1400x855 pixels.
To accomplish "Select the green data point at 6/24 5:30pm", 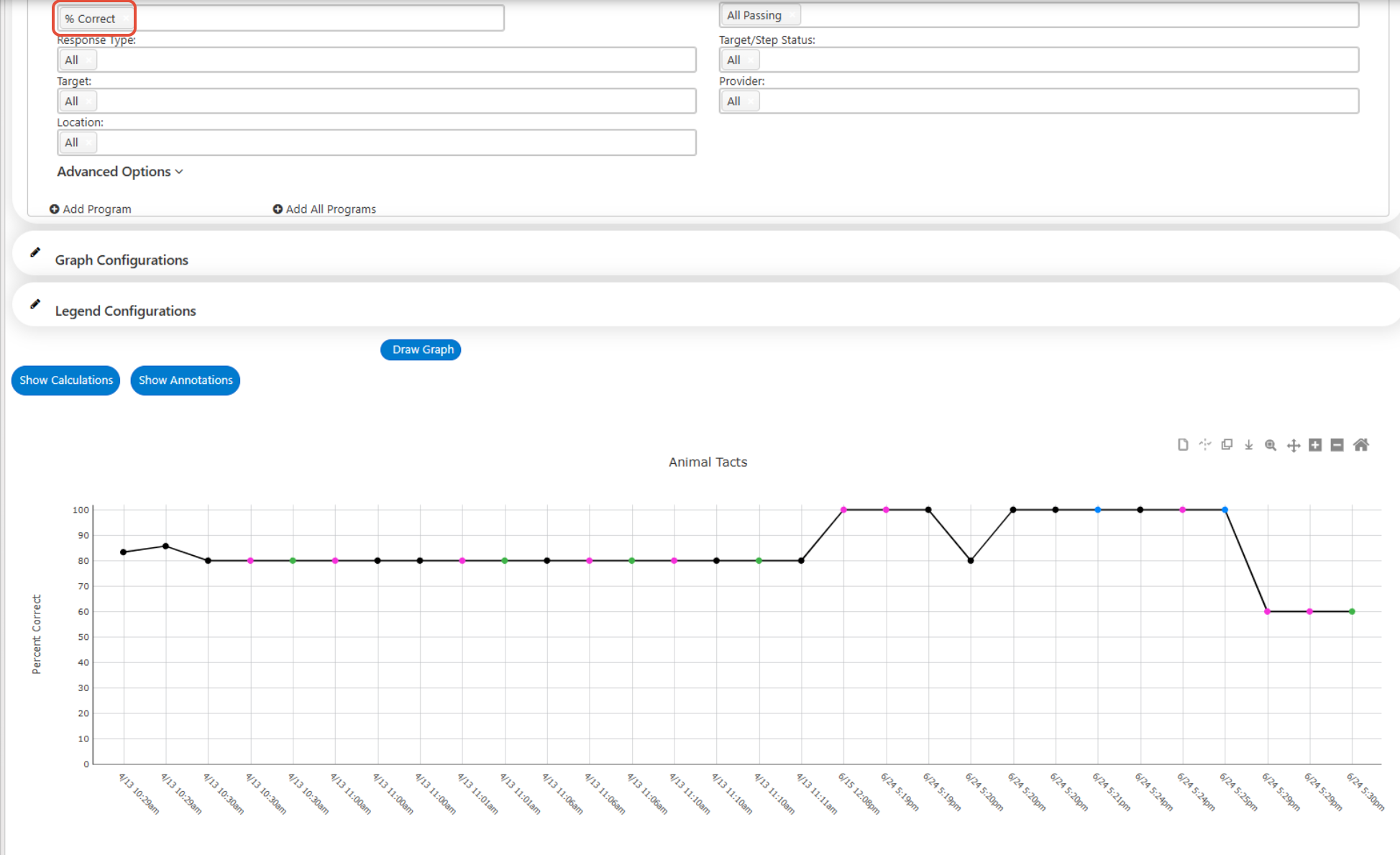I will coord(1353,612).
